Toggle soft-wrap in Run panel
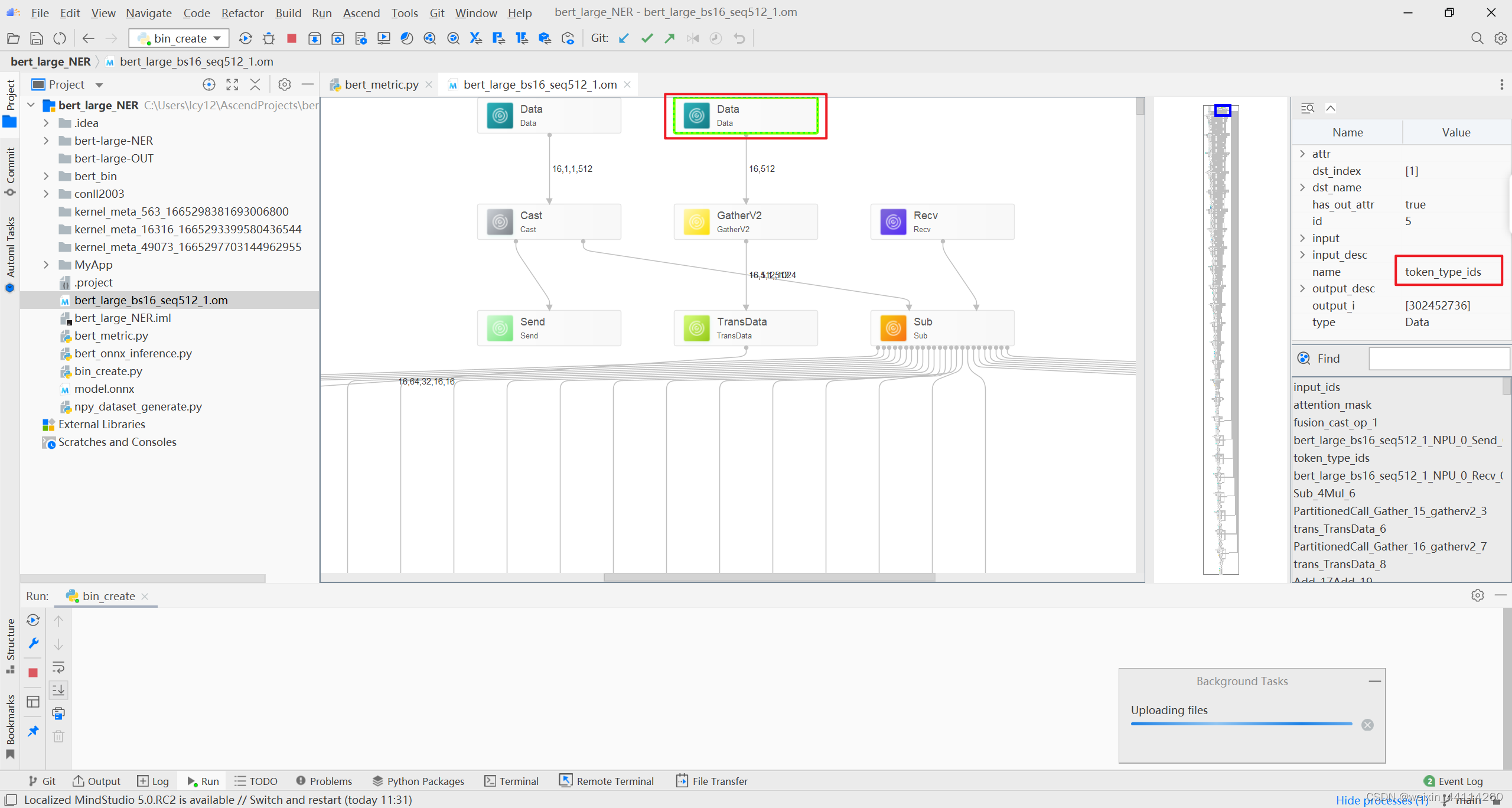This screenshot has width=1512, height=808. pos(58,667)
